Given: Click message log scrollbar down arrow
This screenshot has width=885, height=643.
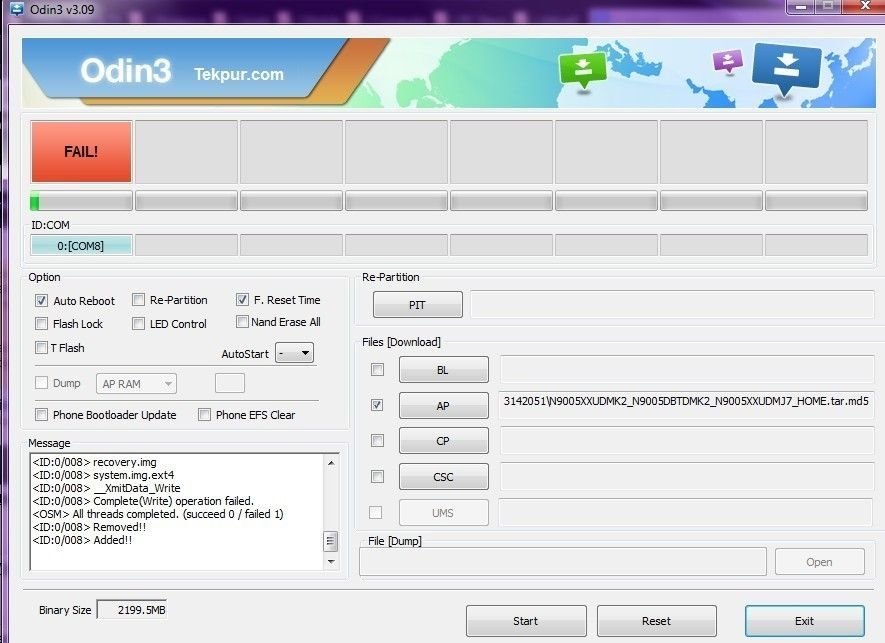Looking at the screenshot, I should pos(331,562).
